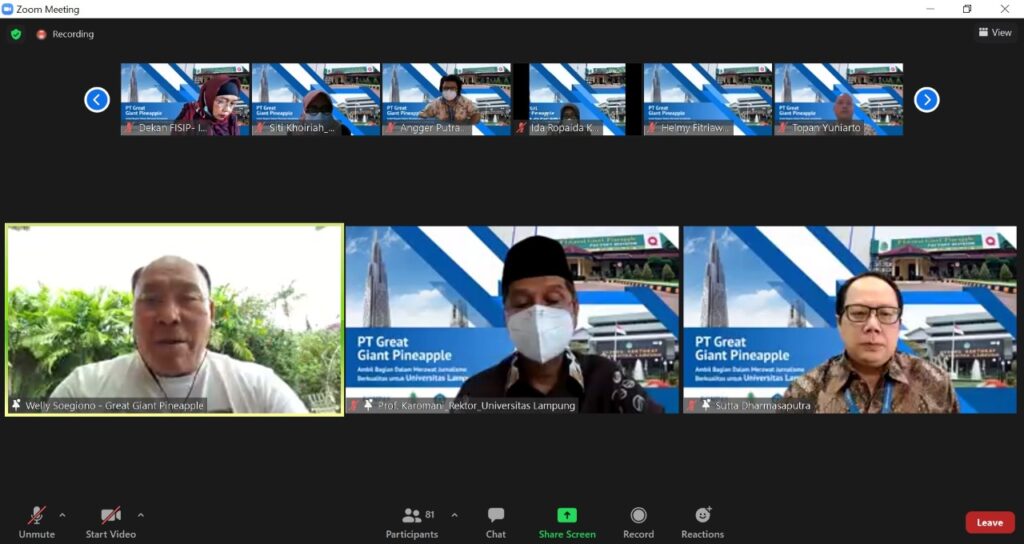Turn on camera with Start Video

click(110, 522)
